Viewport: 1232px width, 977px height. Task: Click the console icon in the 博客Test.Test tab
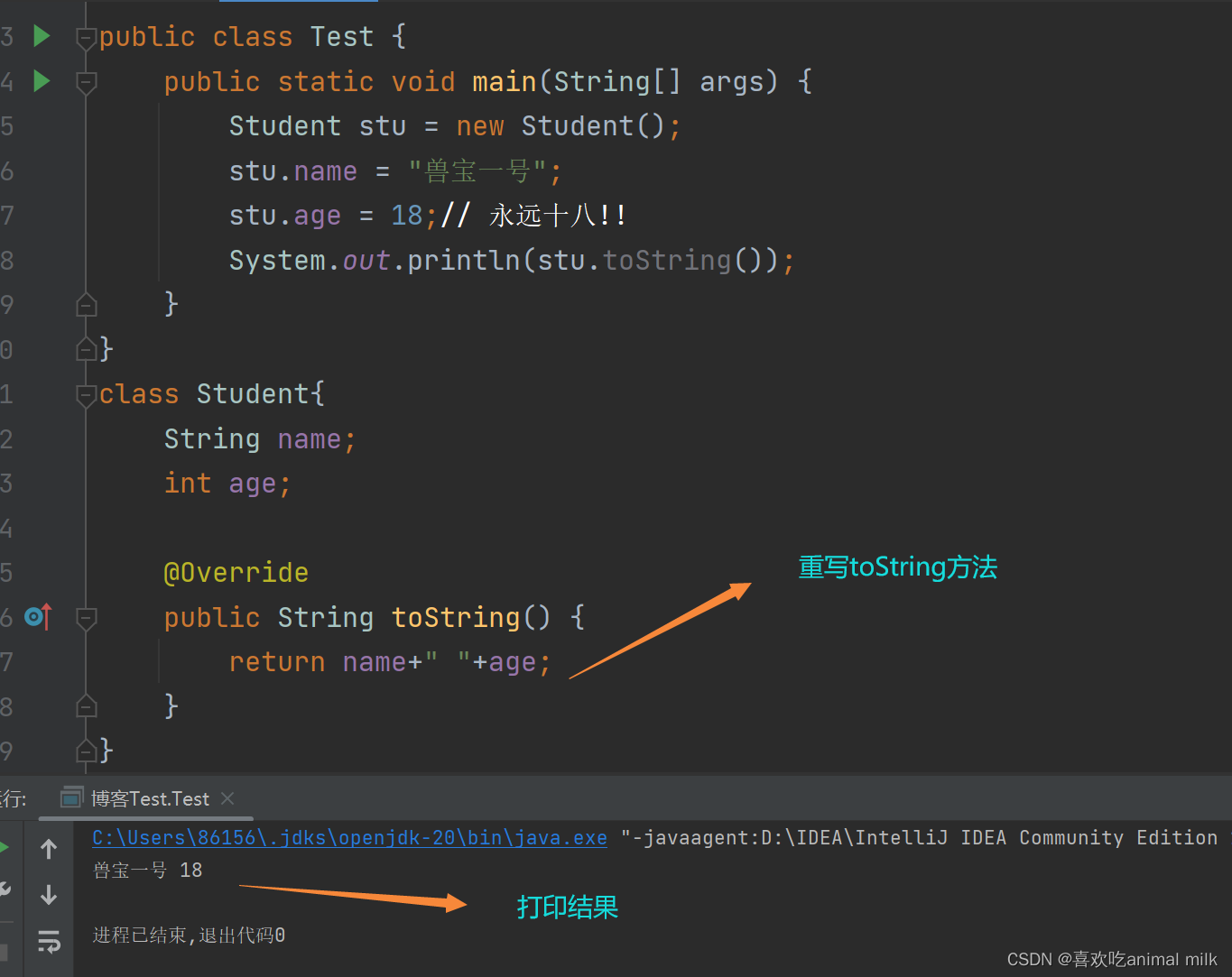click(71, 797)
